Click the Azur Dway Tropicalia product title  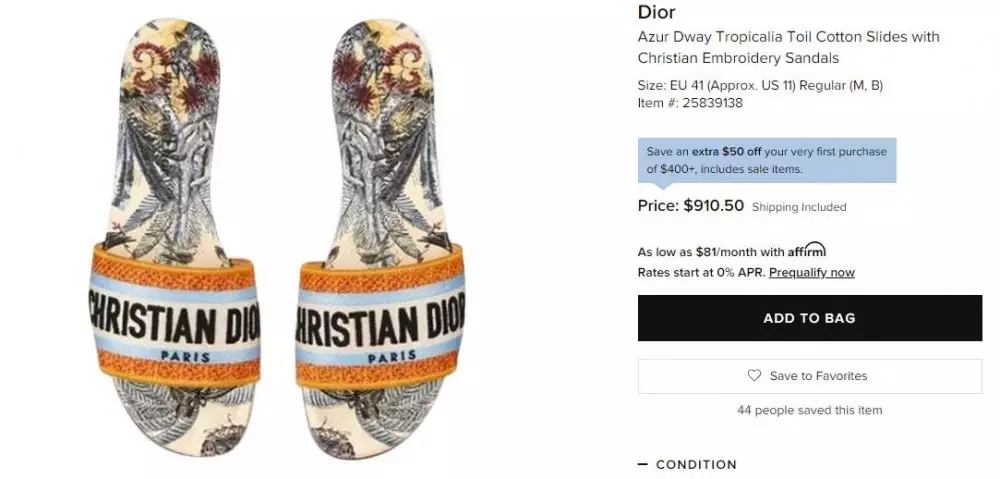[788, 47]
